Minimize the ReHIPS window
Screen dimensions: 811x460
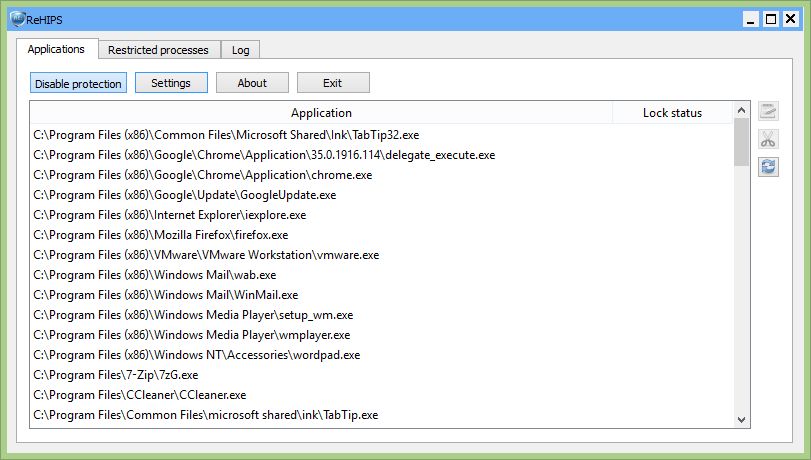point(751,20)
